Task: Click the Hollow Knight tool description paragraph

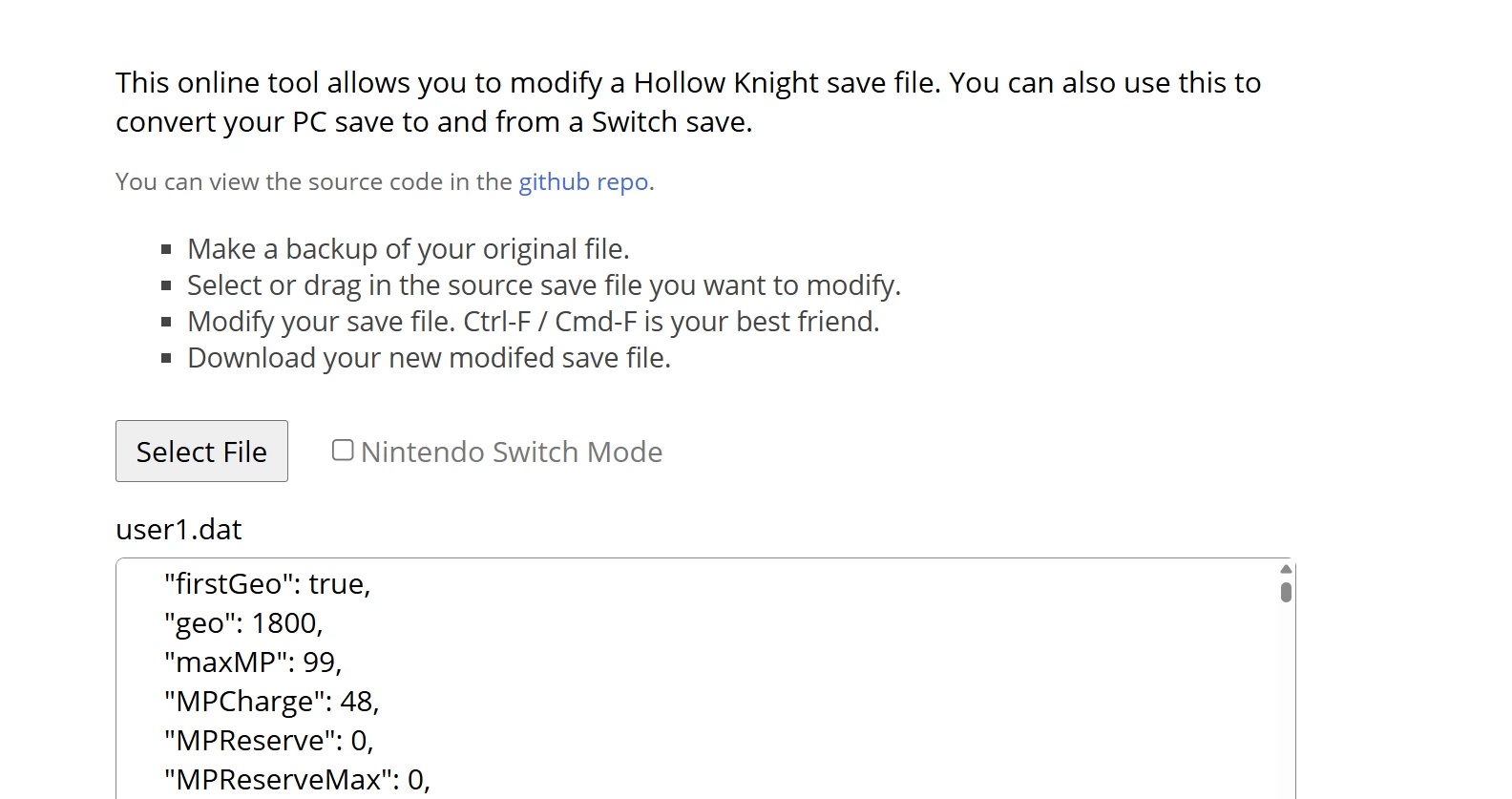Action: (x=687, y=102)
